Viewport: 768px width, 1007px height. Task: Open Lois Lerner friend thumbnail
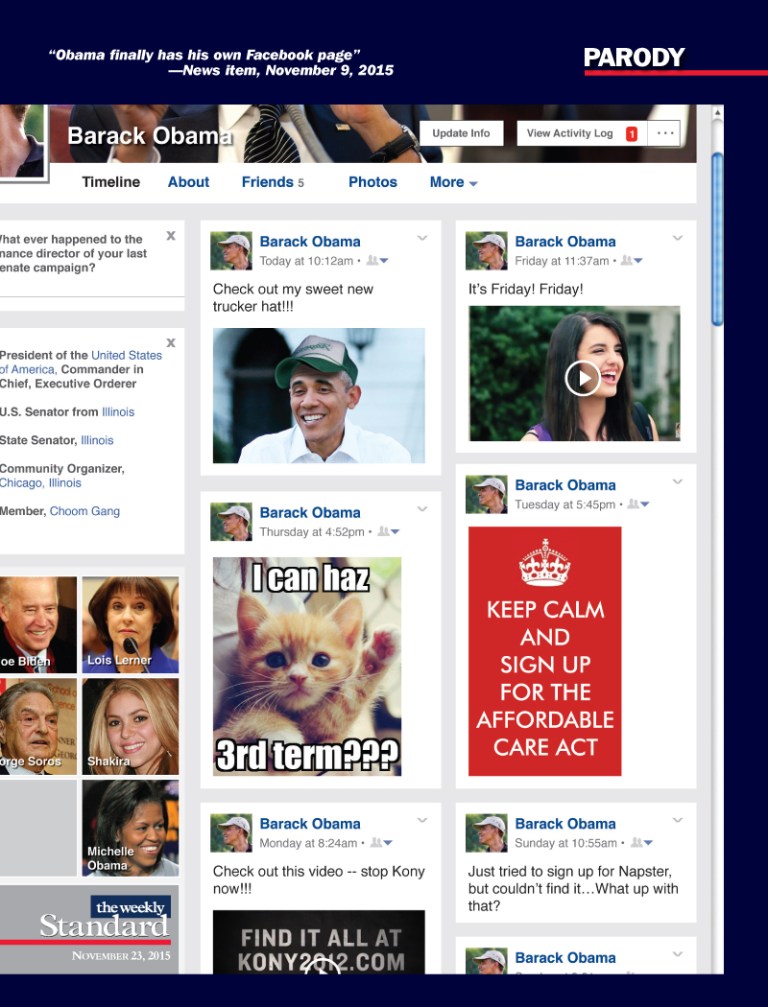tap(130, 624)
